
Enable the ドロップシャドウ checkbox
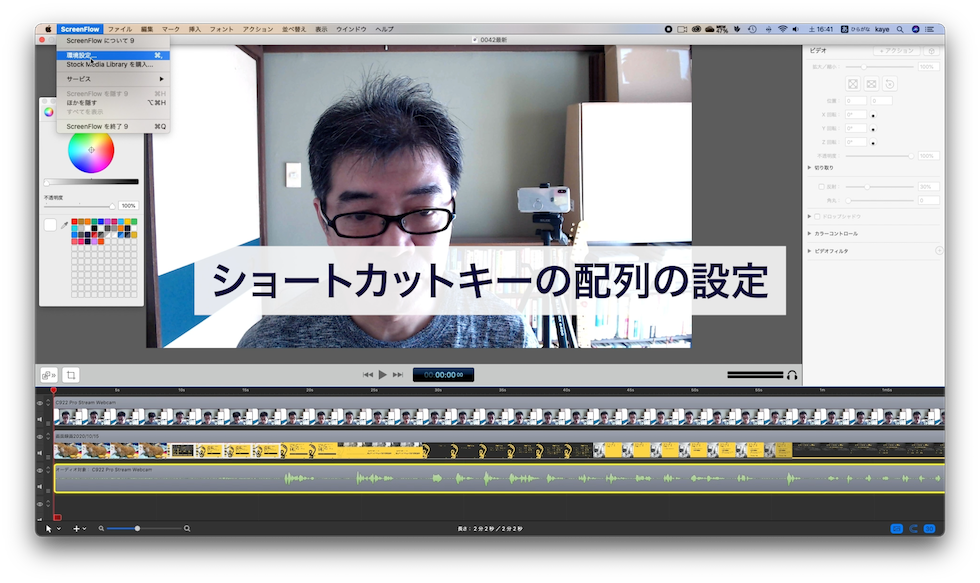click(818, 216)
